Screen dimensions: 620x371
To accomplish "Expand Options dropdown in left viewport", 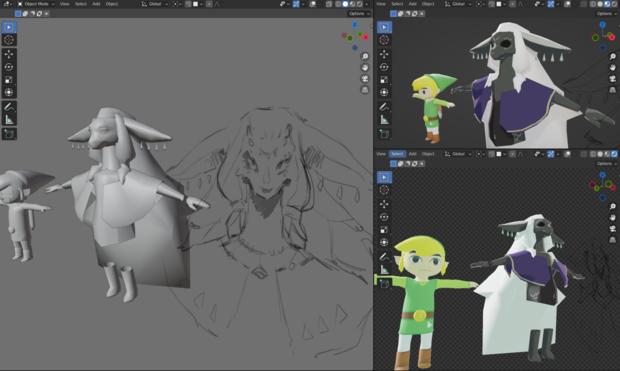I will [359, 13].
